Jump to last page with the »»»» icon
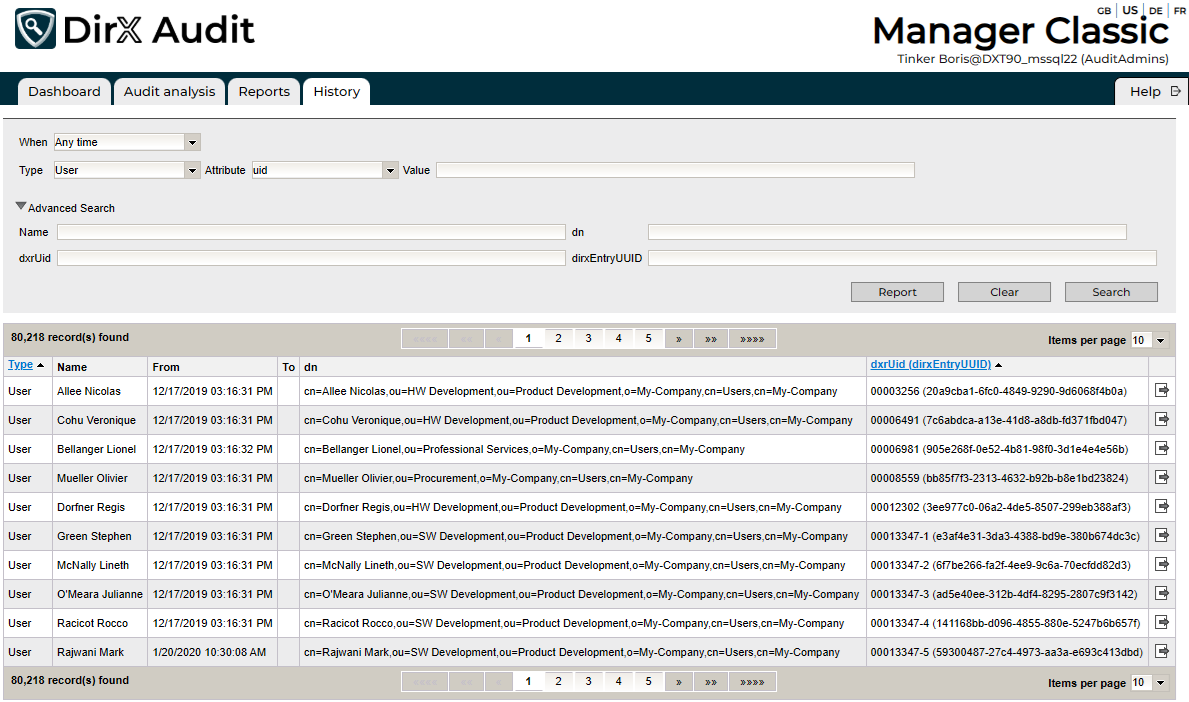Screen dimensions: 1189x702 coord(752,338)
